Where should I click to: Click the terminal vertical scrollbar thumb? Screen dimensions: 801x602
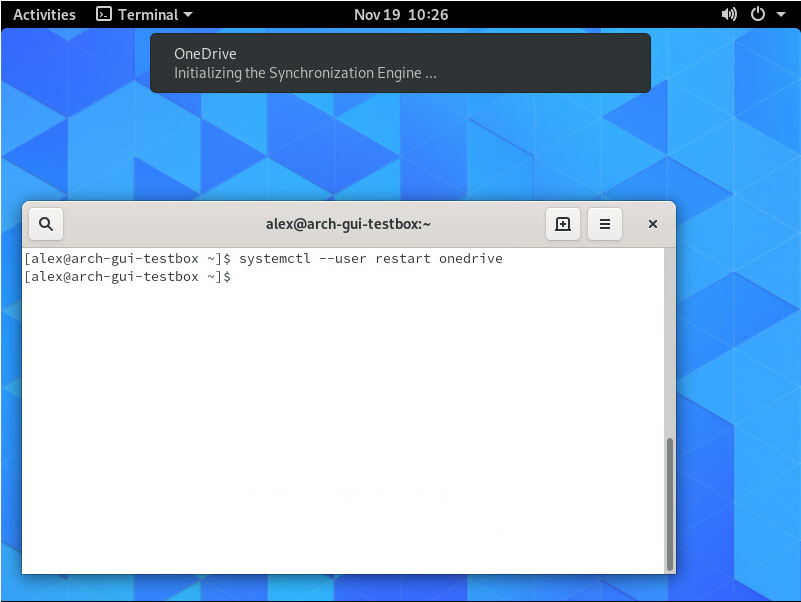[669, 504]
